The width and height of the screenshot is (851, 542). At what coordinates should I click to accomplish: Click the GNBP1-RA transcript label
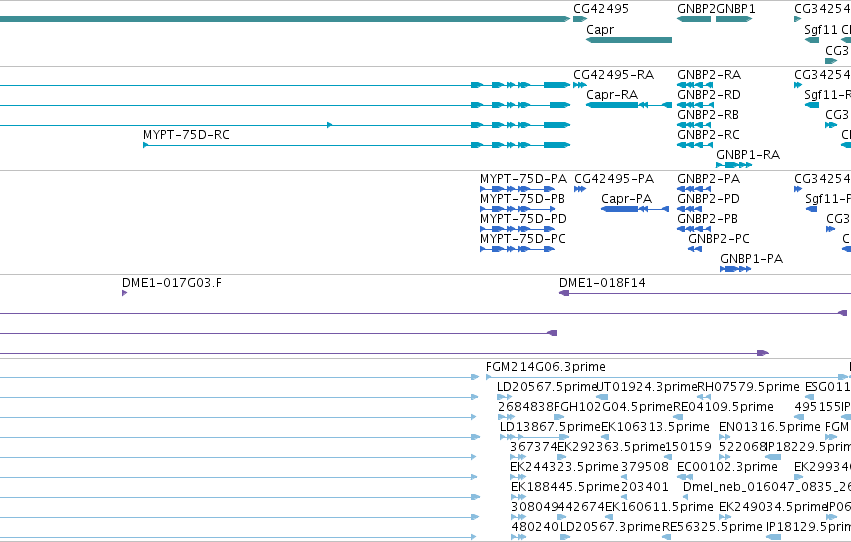point(748,155)
